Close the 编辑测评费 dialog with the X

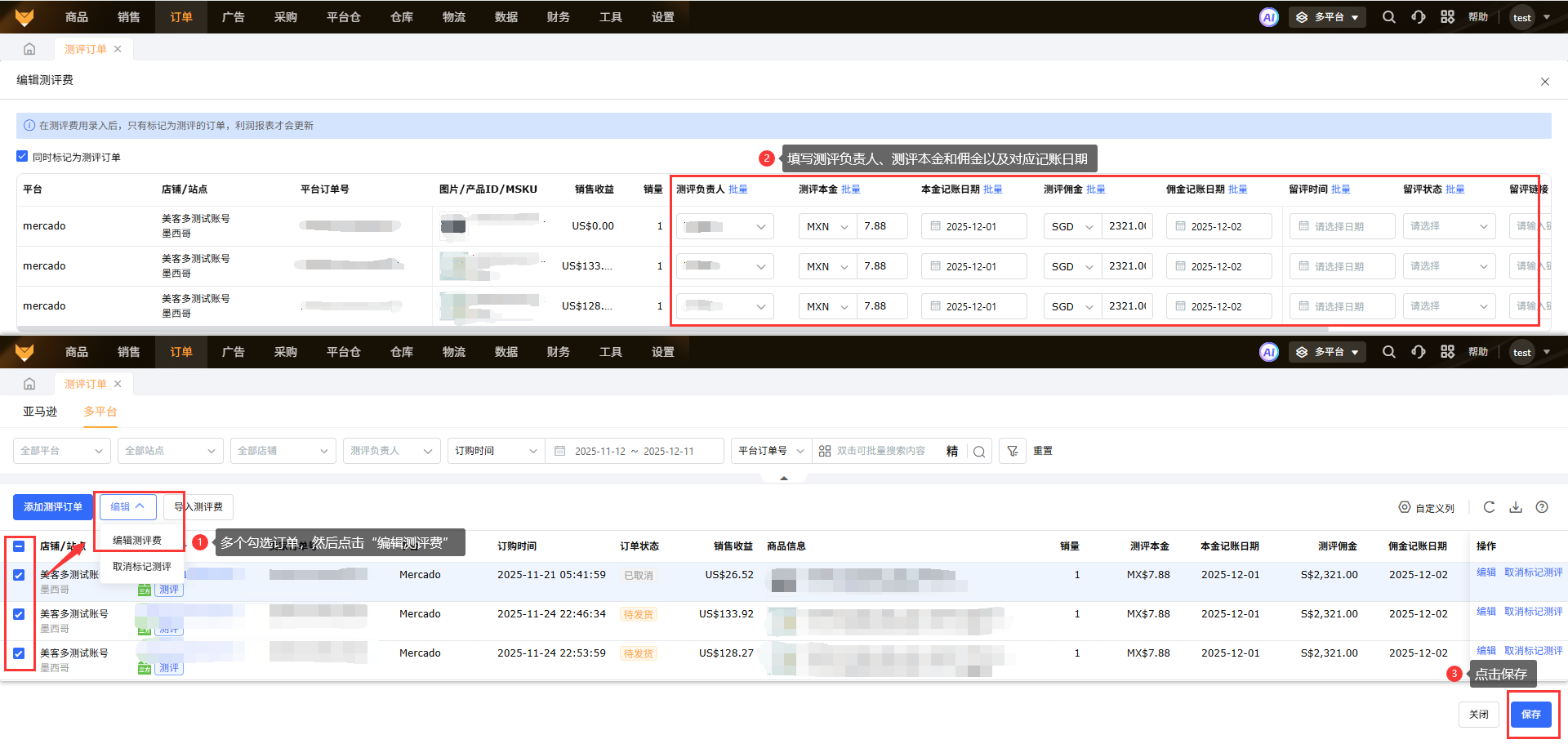tap(1544, 81)
